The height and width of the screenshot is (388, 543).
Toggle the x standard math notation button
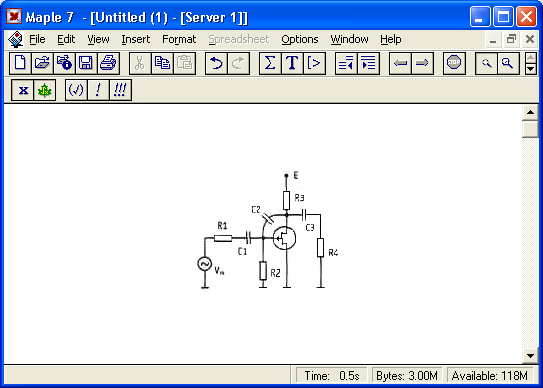coord(23,90)
